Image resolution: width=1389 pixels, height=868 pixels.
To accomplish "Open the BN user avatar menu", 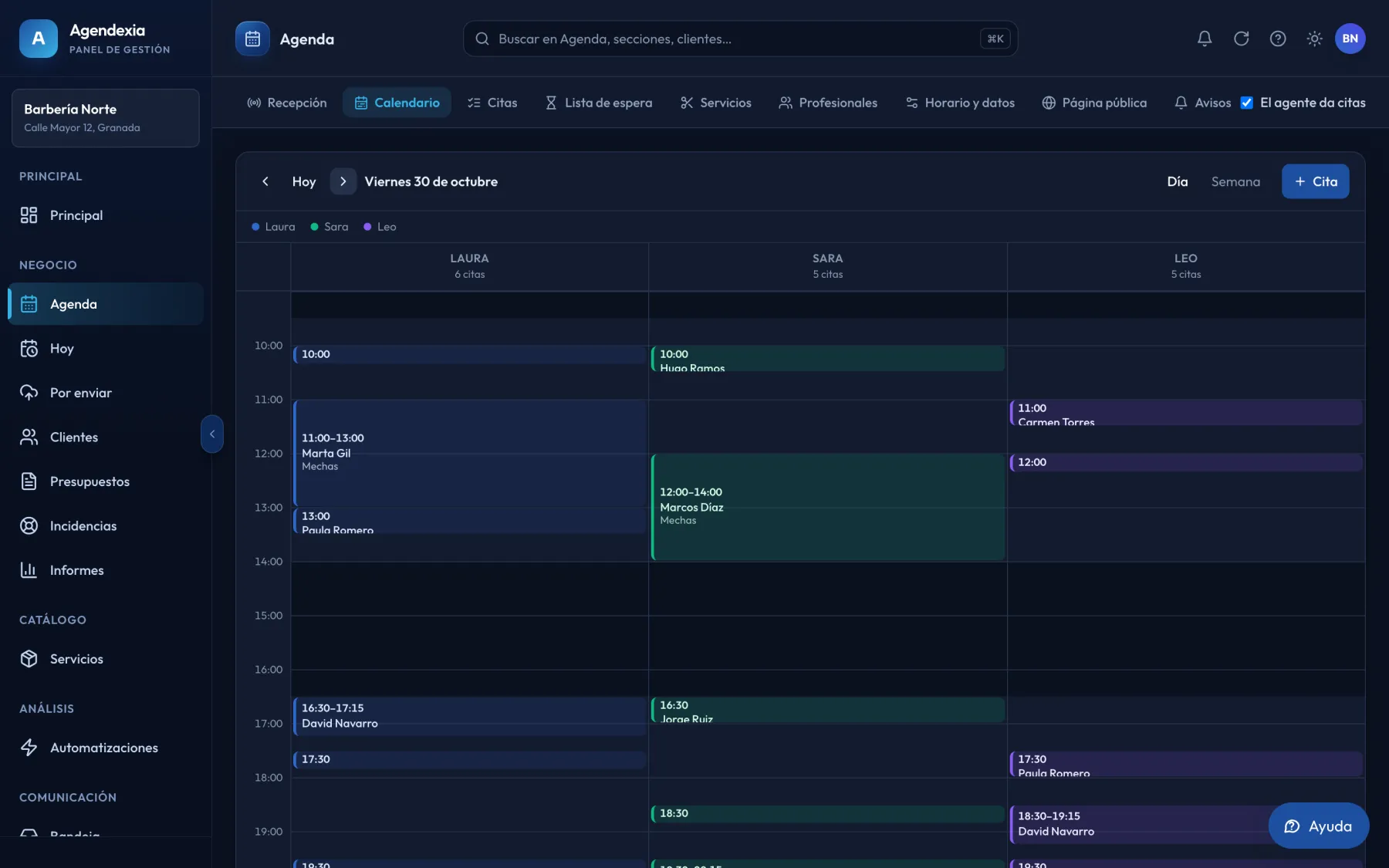I will [x=1350, y=39].
